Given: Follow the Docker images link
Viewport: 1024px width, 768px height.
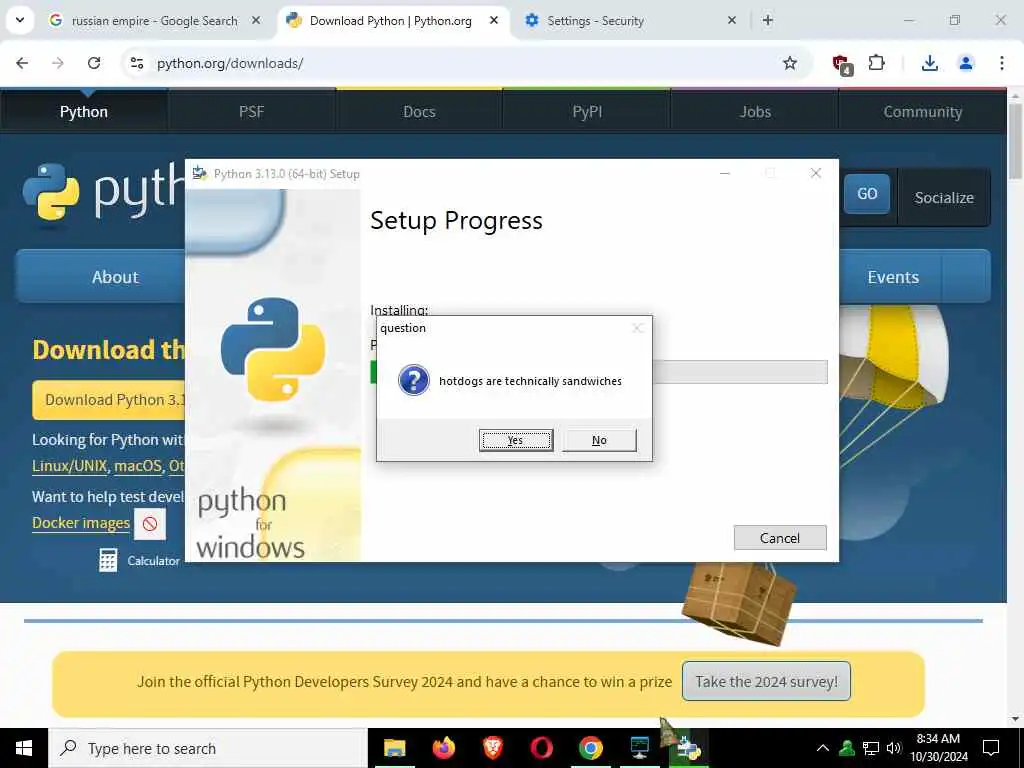Looking at the screenshot, I should click(x=81, y=523).
